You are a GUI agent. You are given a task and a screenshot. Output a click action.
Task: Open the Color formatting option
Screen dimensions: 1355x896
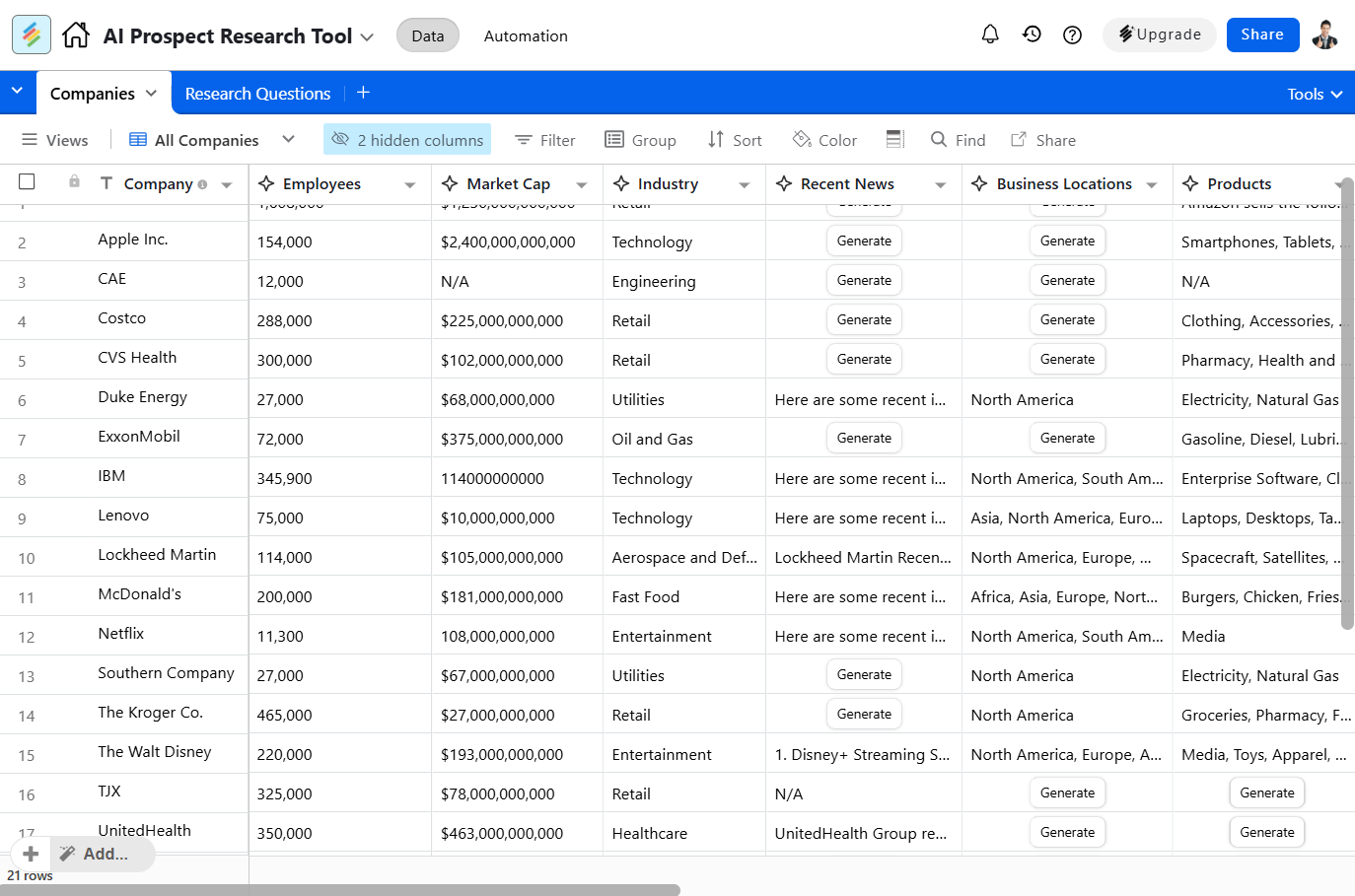[x=824, y=140]
